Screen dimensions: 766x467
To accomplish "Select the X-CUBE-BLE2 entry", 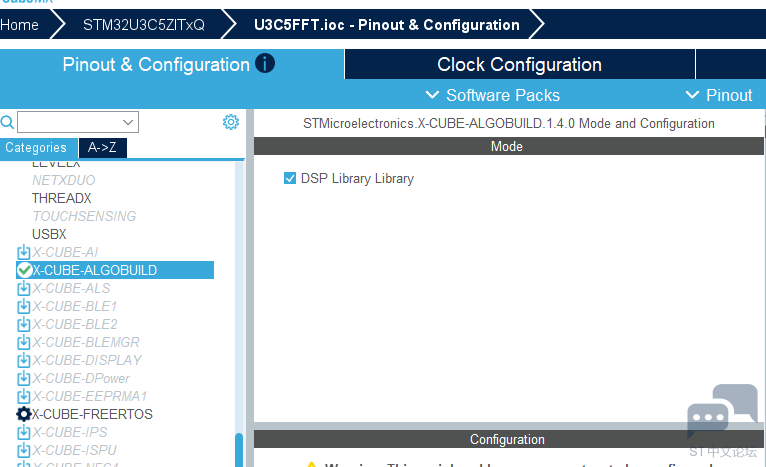I will point(75,324).
